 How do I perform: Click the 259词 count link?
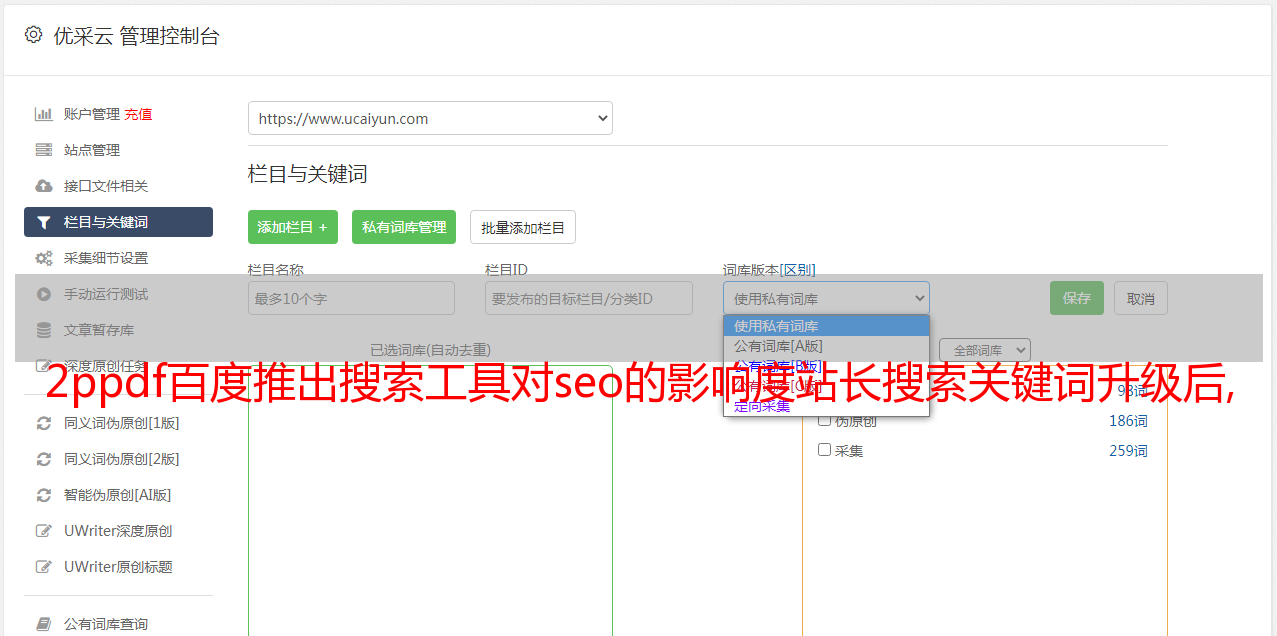coord(1128,451)
